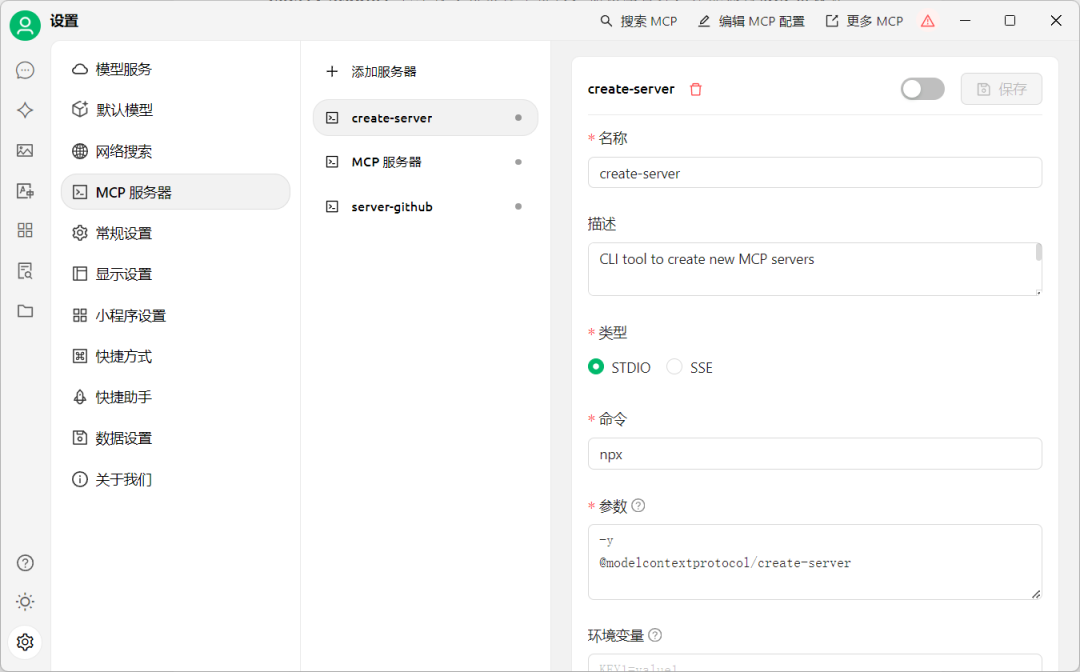Screen dimensions: 1080x672
Task: Select the SSE type radio button
Action: click(x=674, y=367)
